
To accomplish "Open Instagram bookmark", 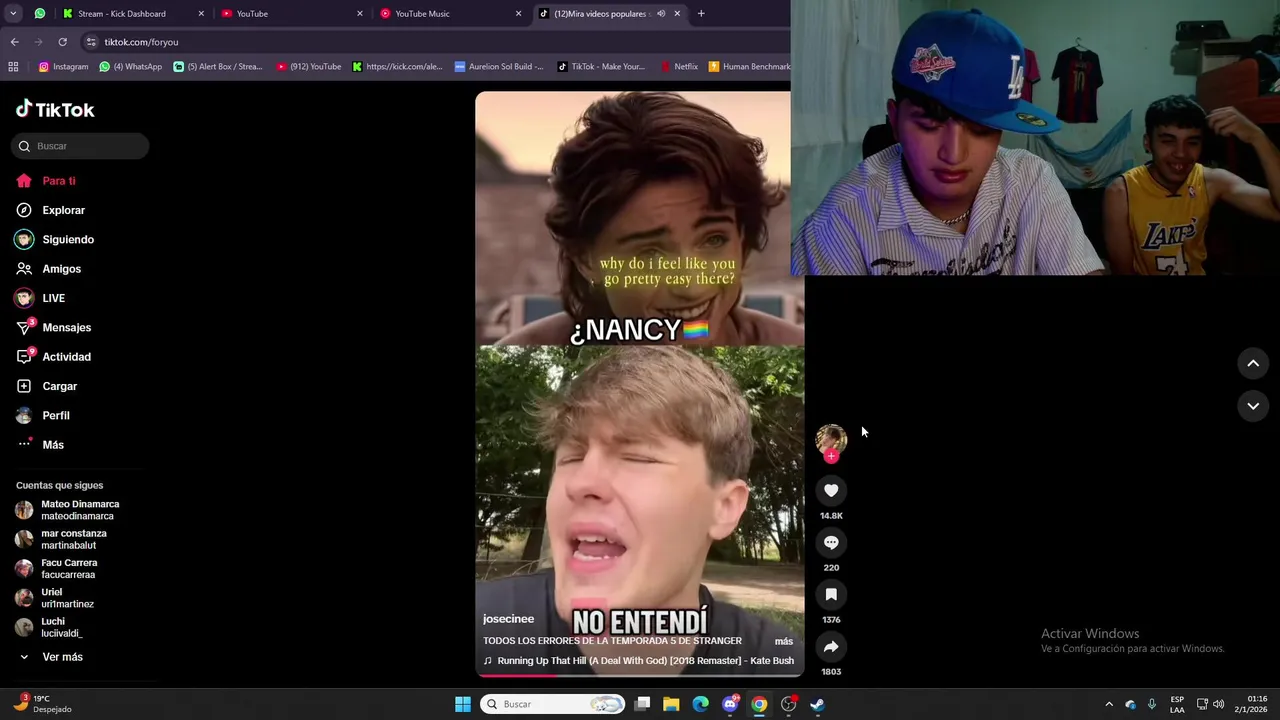I will [63, 67].
